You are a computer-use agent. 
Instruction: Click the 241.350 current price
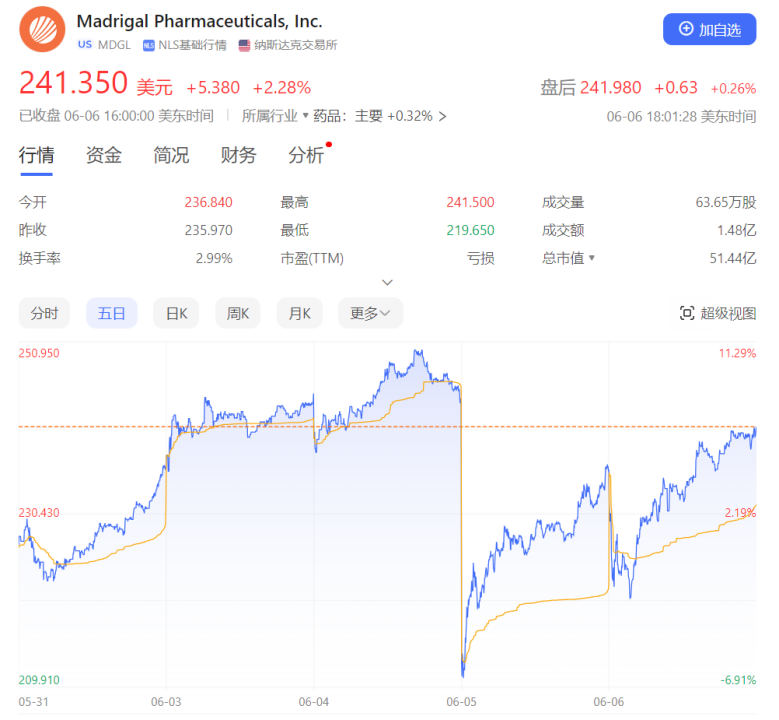coord(74,82)
